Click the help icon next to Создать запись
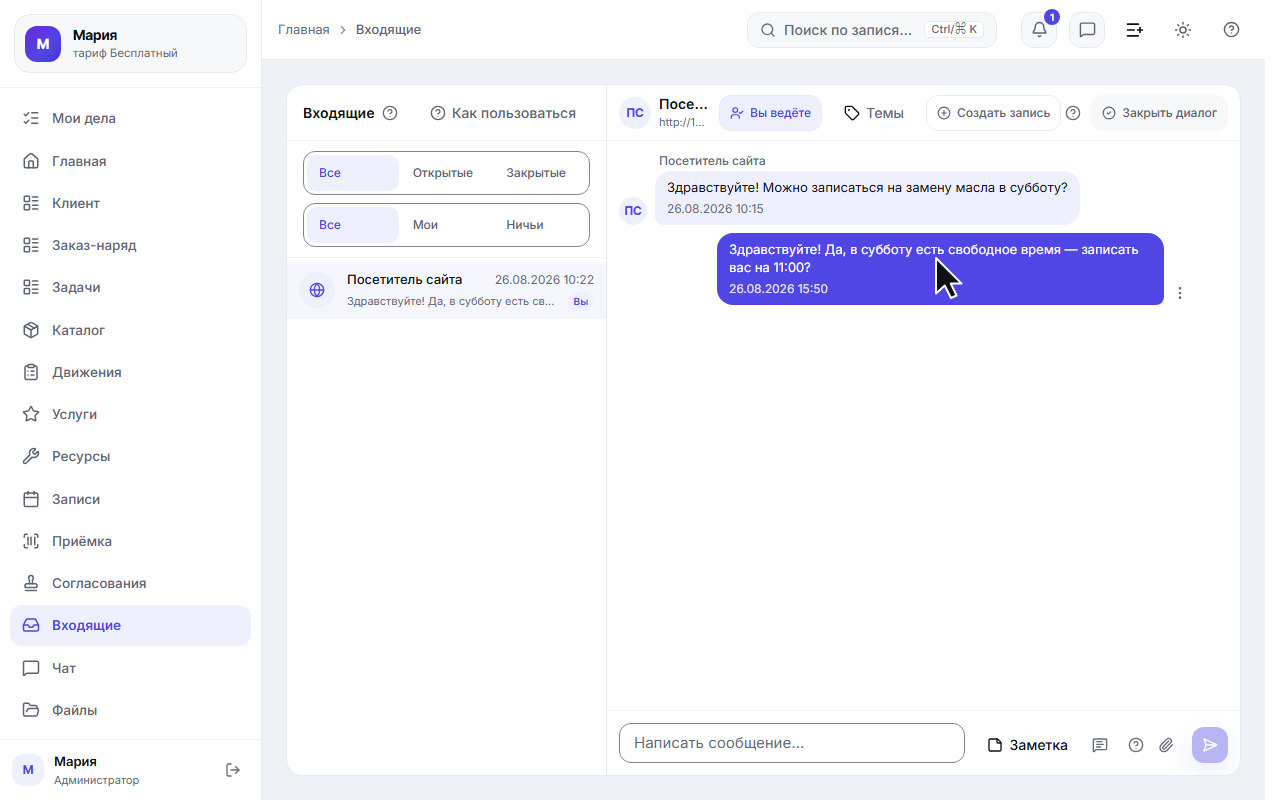This screenshot has width=1280, height=800. pyautogui.click(x=1073, y=113)
